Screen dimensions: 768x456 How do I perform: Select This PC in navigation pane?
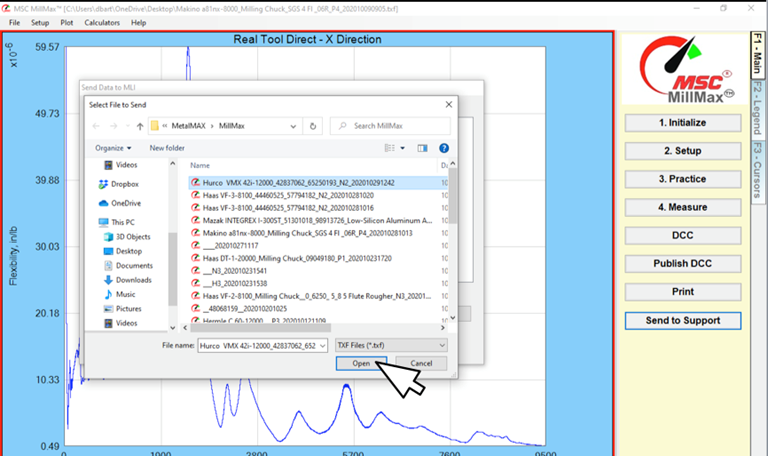pos(117,222)
